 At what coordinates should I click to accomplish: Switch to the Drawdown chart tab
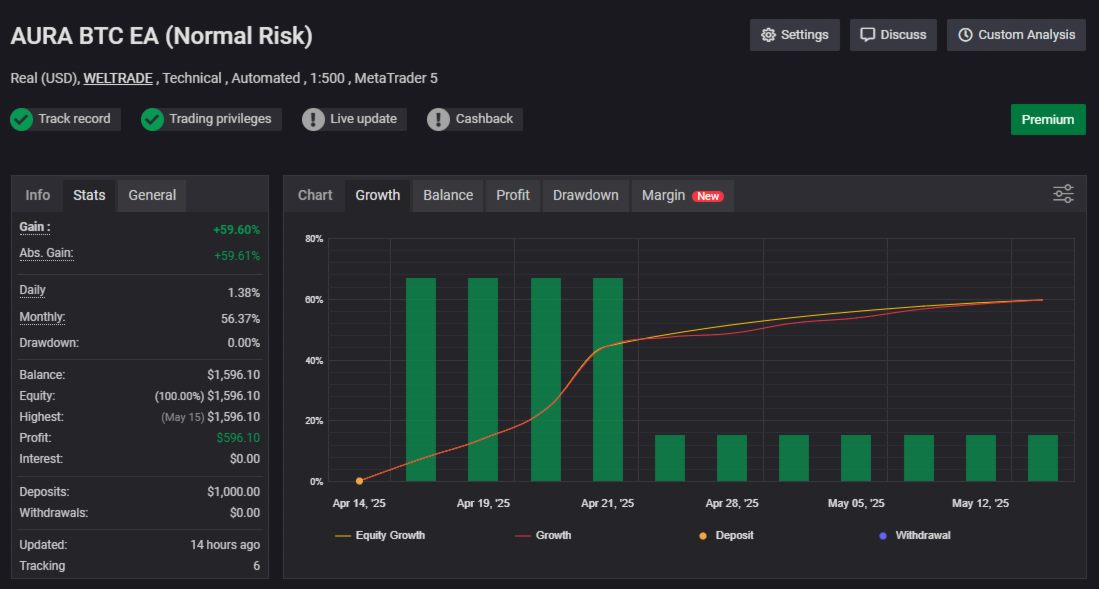tap(585, 195)
